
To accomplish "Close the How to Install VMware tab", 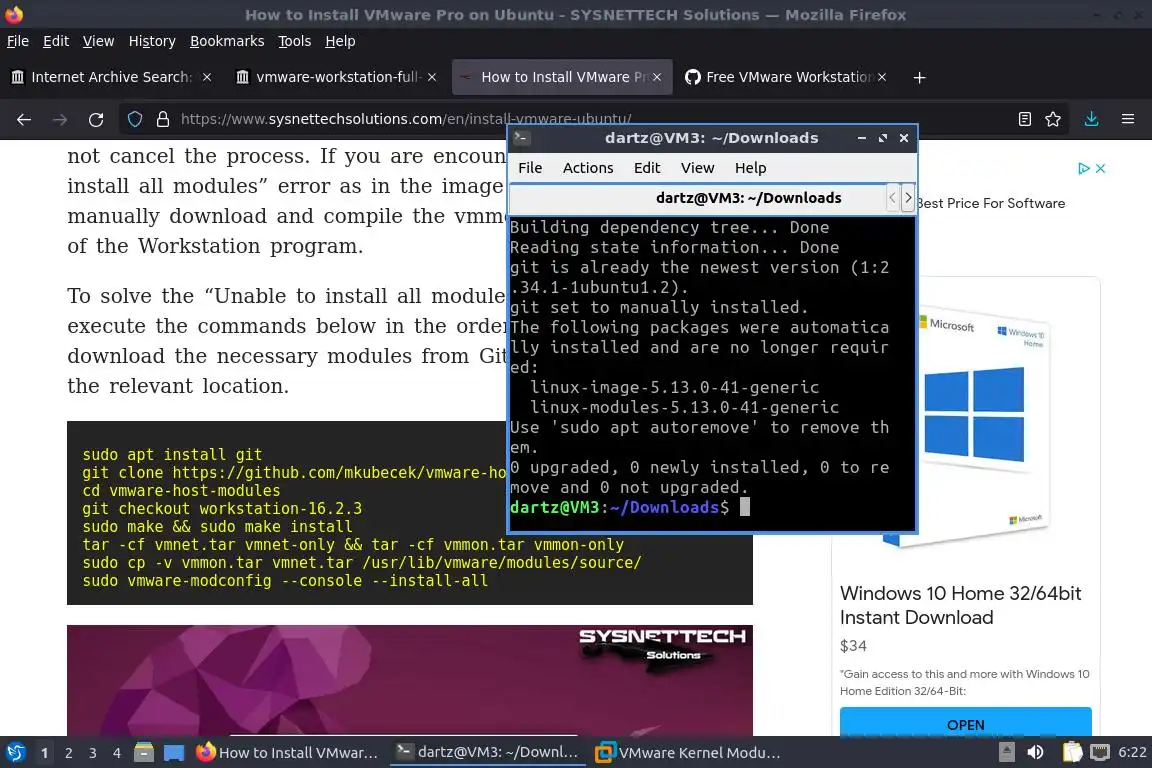I will 657,77.
